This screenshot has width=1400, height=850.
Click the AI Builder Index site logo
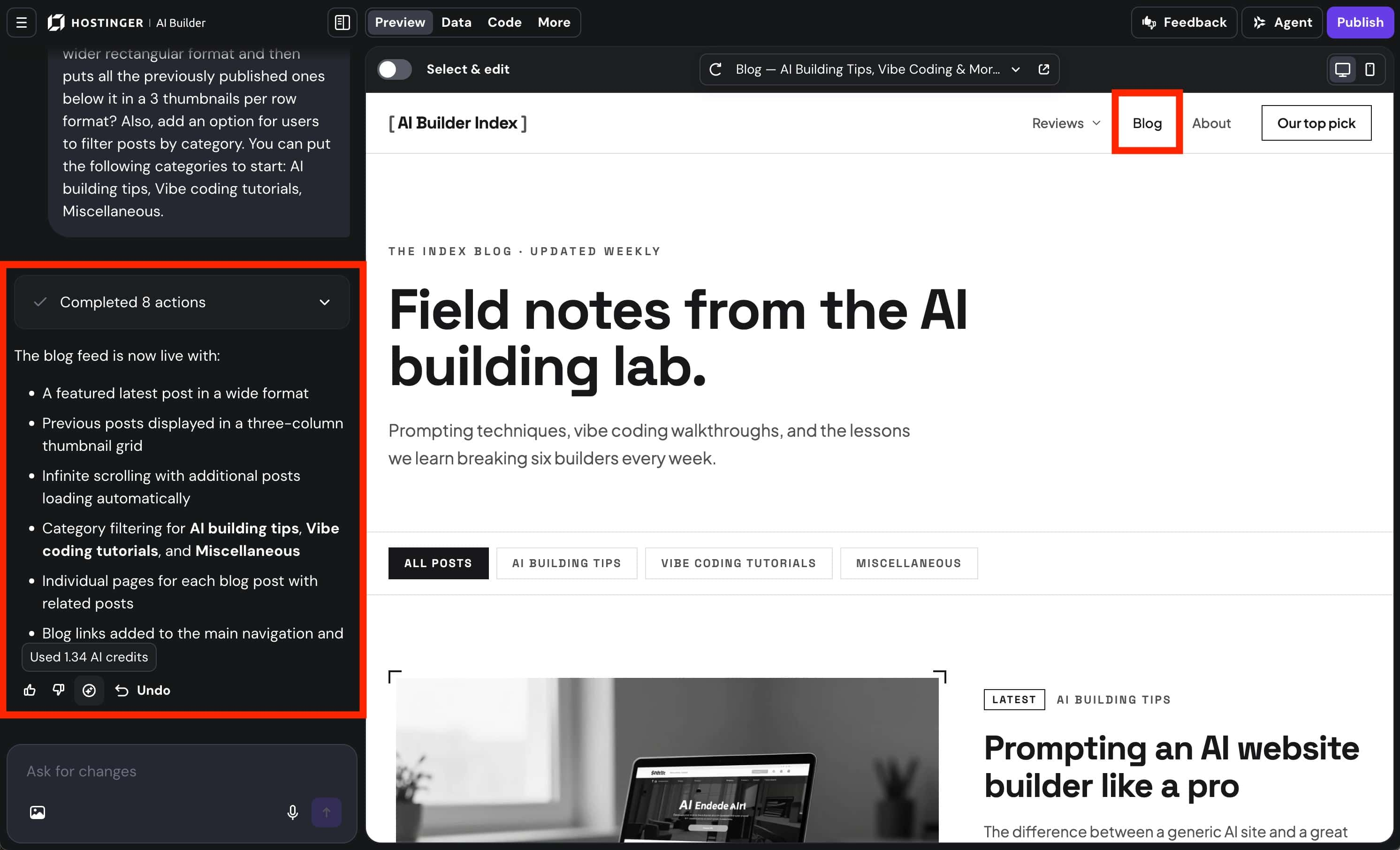pyautogui.click(x=457, y=123)
